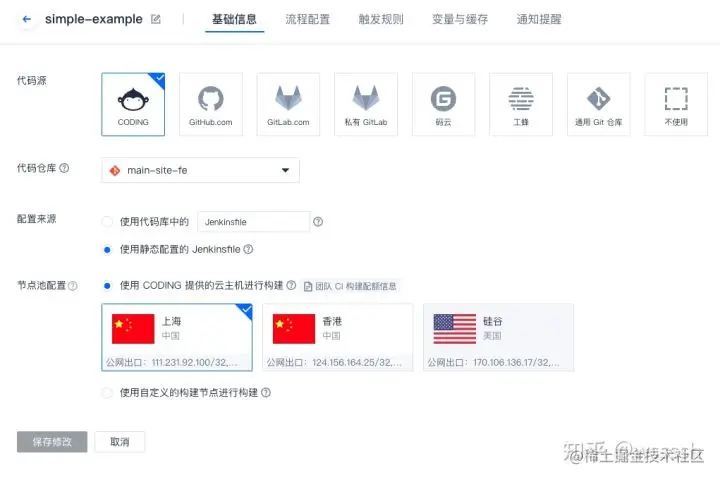
Task: Select the GitHub.com code source
Action: 211,104
